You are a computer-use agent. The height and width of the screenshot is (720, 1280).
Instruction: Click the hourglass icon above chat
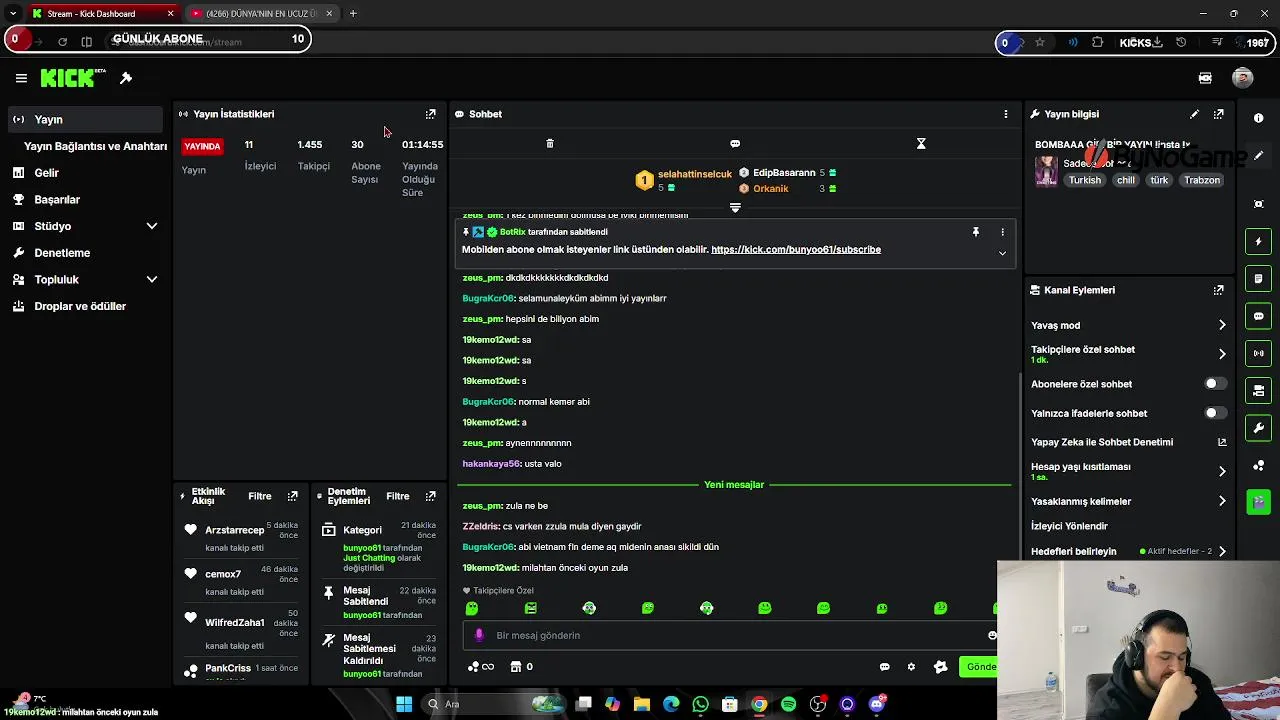tap(921, 144)
